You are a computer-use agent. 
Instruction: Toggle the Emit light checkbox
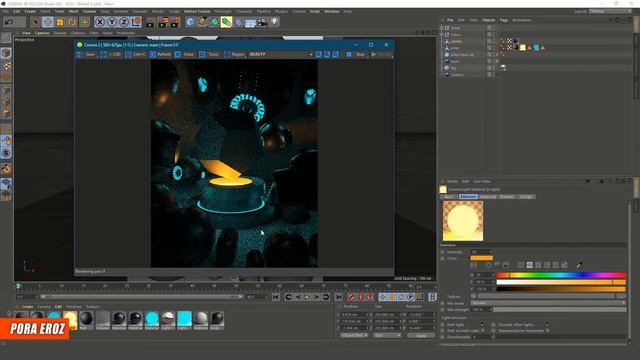[x=482, y=324]
